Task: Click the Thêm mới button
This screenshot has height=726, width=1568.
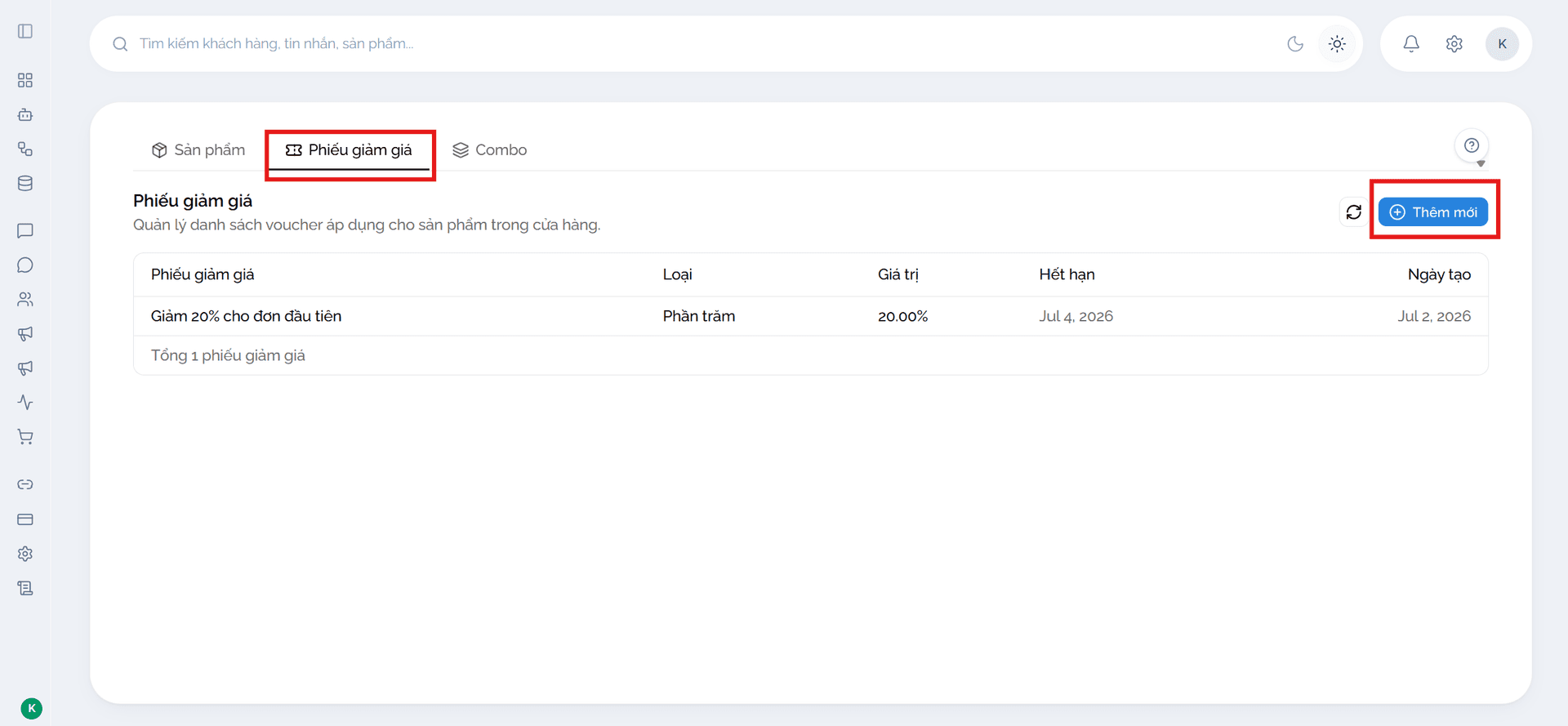Action: tap(1433, 212)
